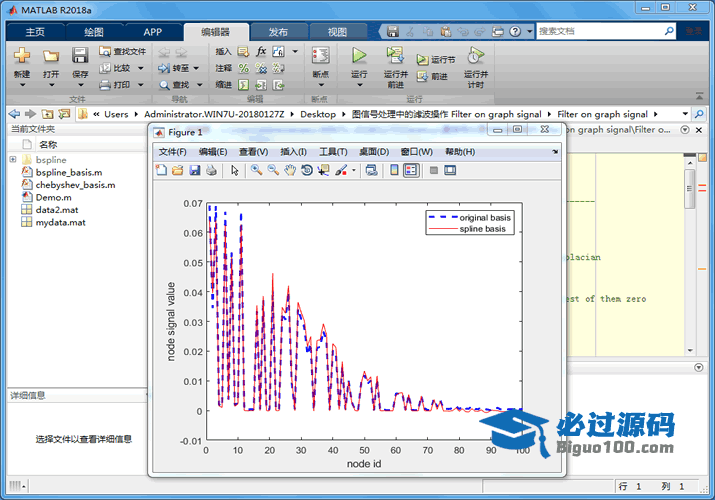Click the Save figure disk icon

point(194,170)
